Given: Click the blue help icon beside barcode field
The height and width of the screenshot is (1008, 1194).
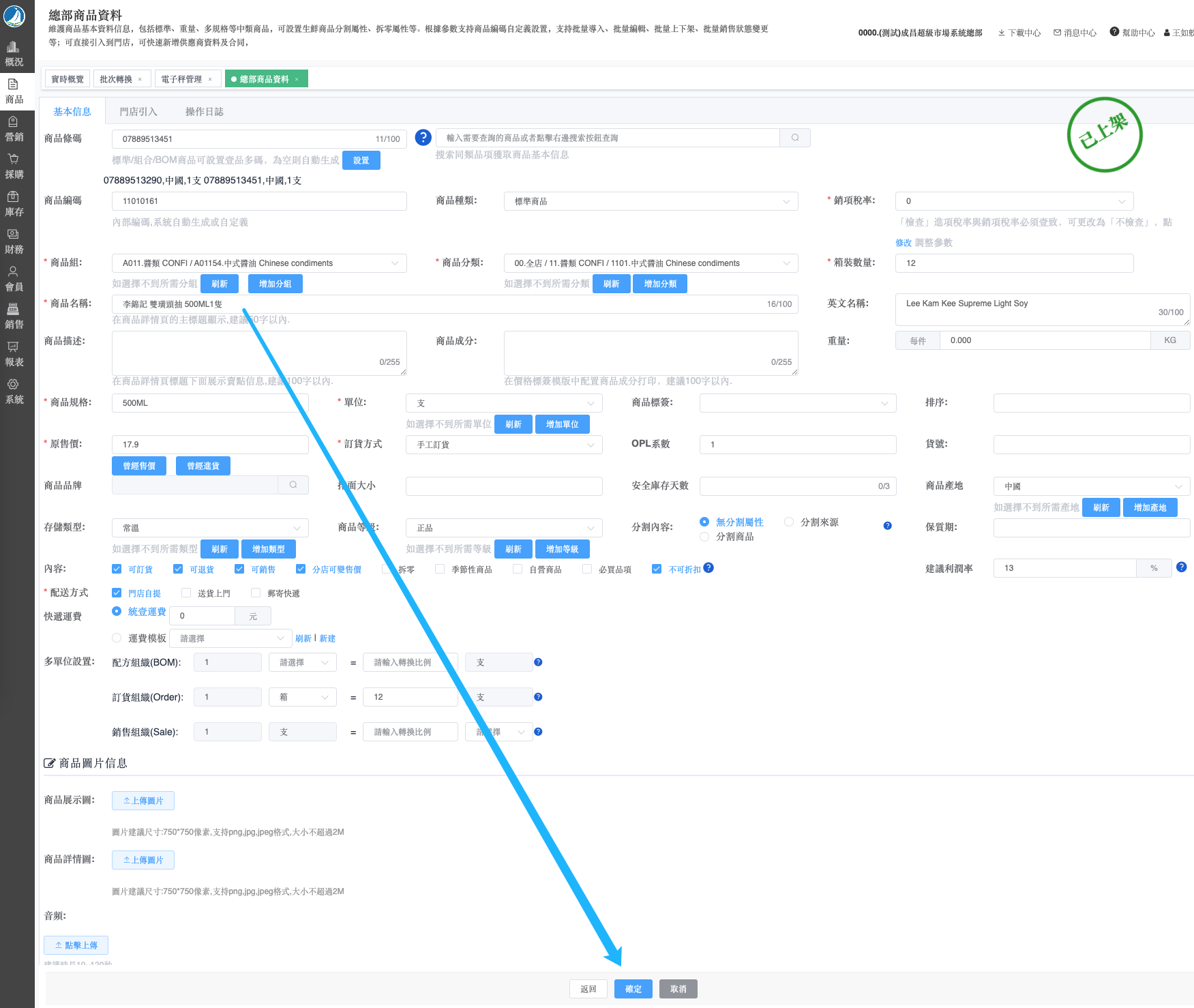Looking at the screenshot, I should (423, 138).
